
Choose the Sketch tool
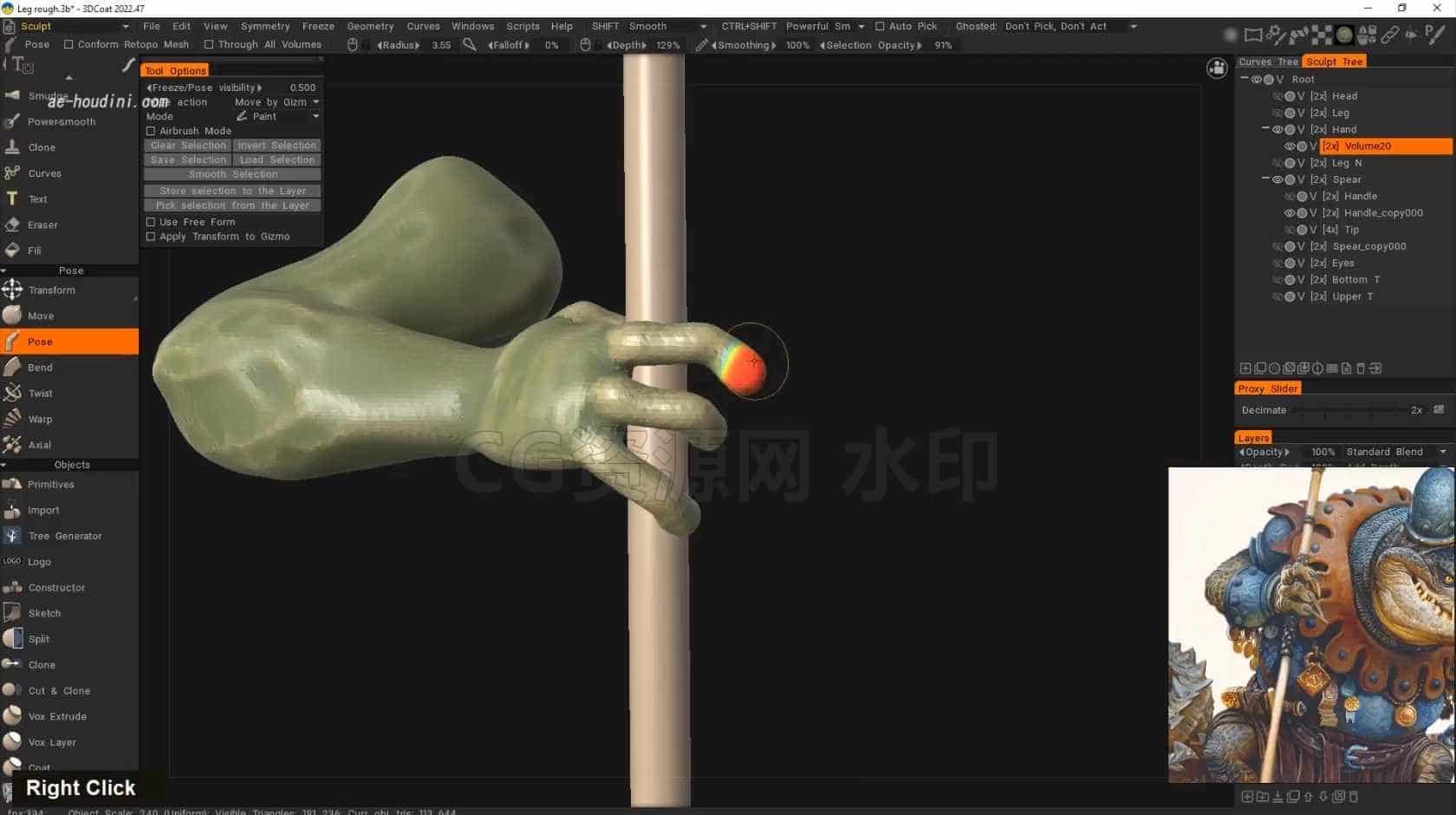(69, 614)
